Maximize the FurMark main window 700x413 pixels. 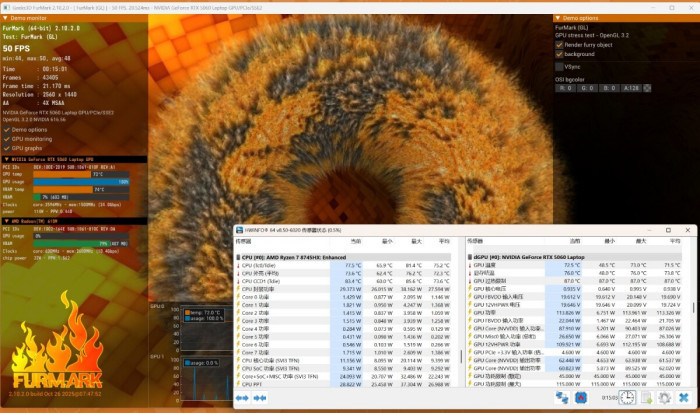[x=672, y=8]
